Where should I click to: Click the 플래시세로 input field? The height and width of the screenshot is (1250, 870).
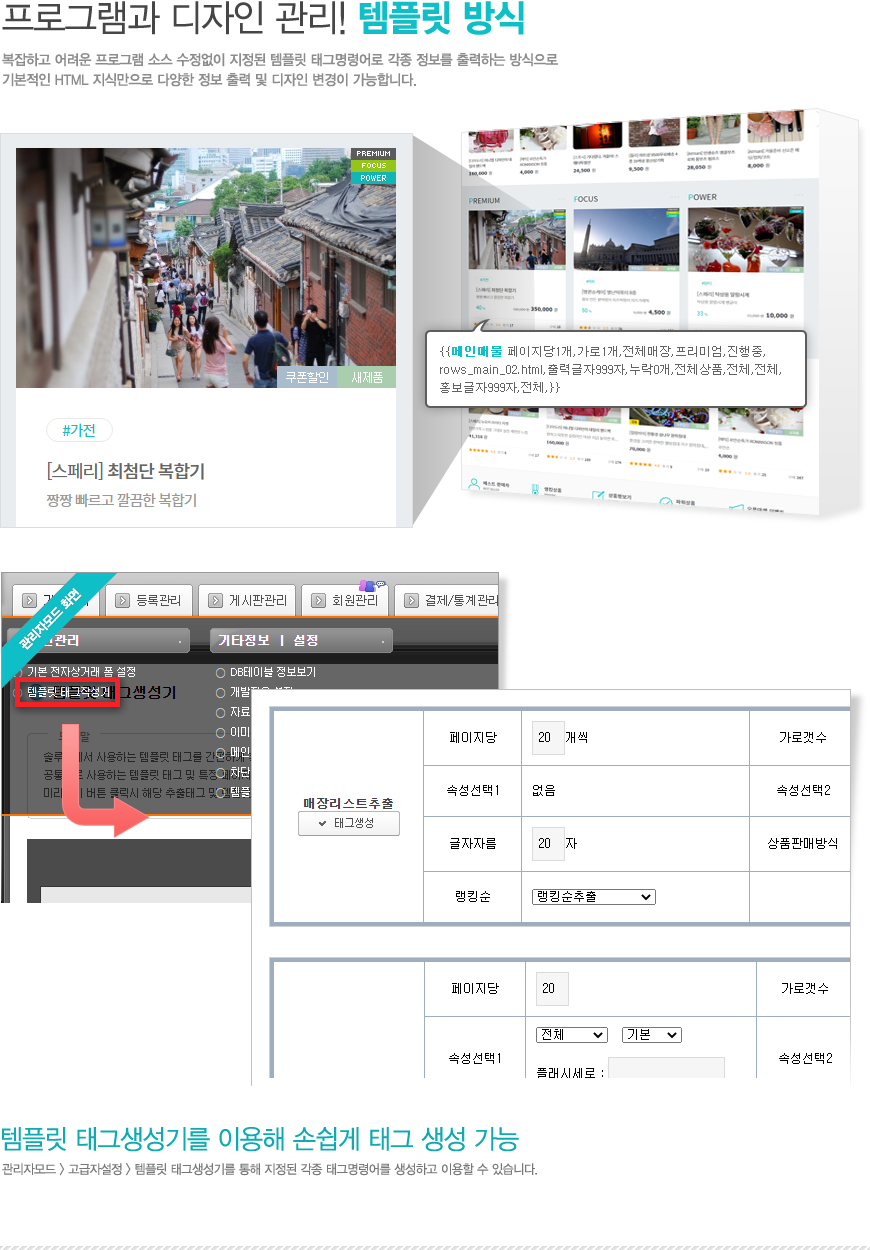click(x=666, y=1069)
